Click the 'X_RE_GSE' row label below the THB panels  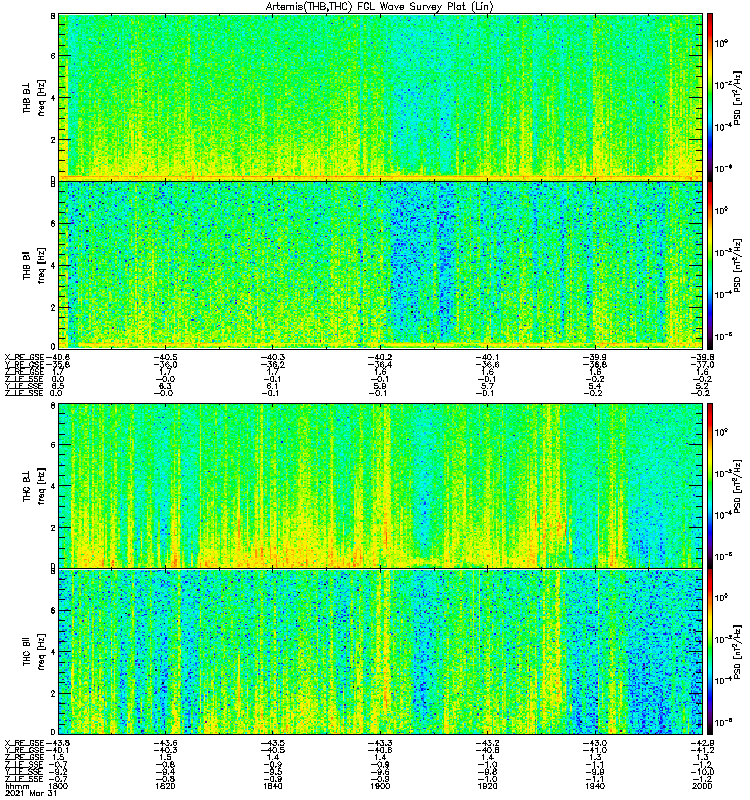(x=24, y=357)
